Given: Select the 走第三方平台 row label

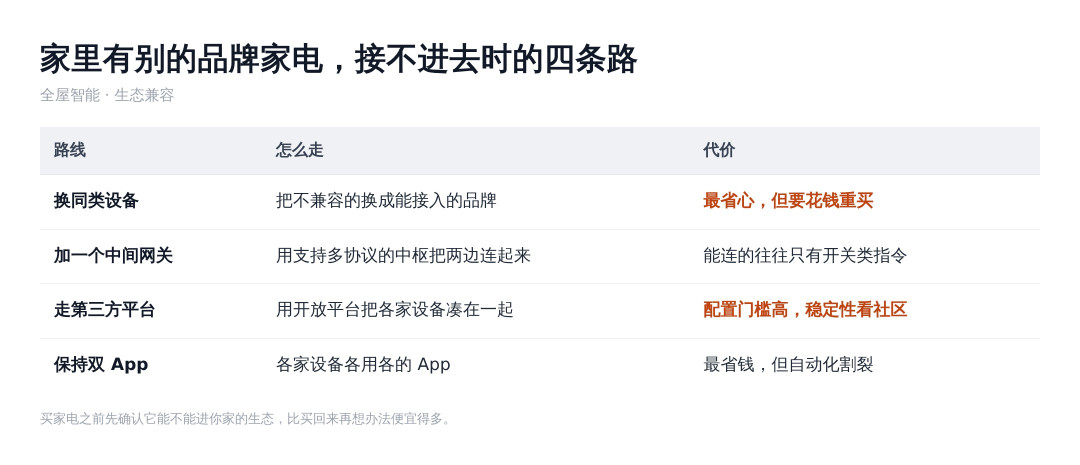Looking at the screenshot, I should pos(105,310).
